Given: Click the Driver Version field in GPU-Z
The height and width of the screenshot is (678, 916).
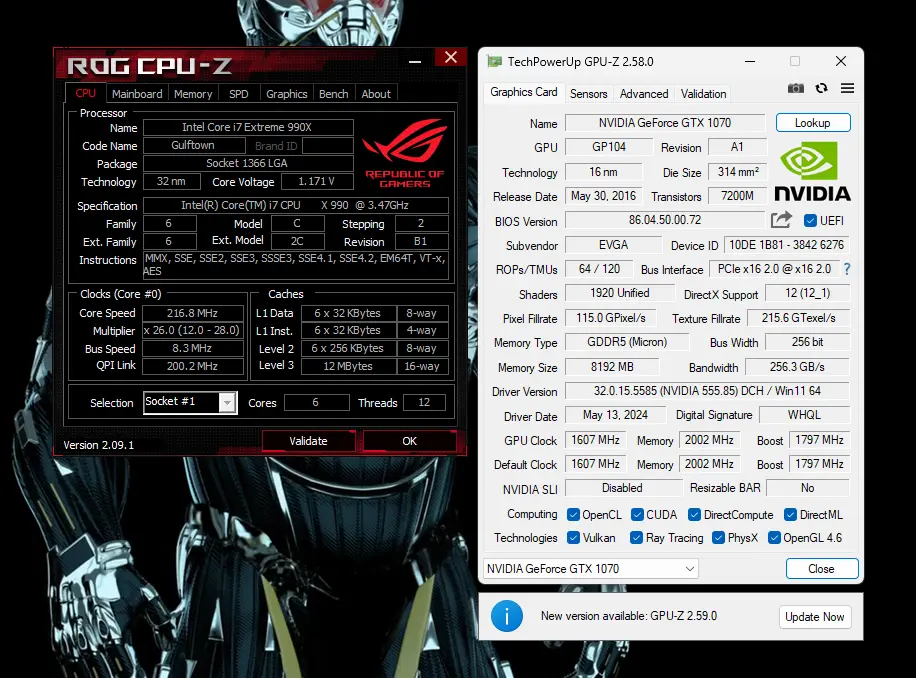Looking at the screenshot, I should point(707,391).
